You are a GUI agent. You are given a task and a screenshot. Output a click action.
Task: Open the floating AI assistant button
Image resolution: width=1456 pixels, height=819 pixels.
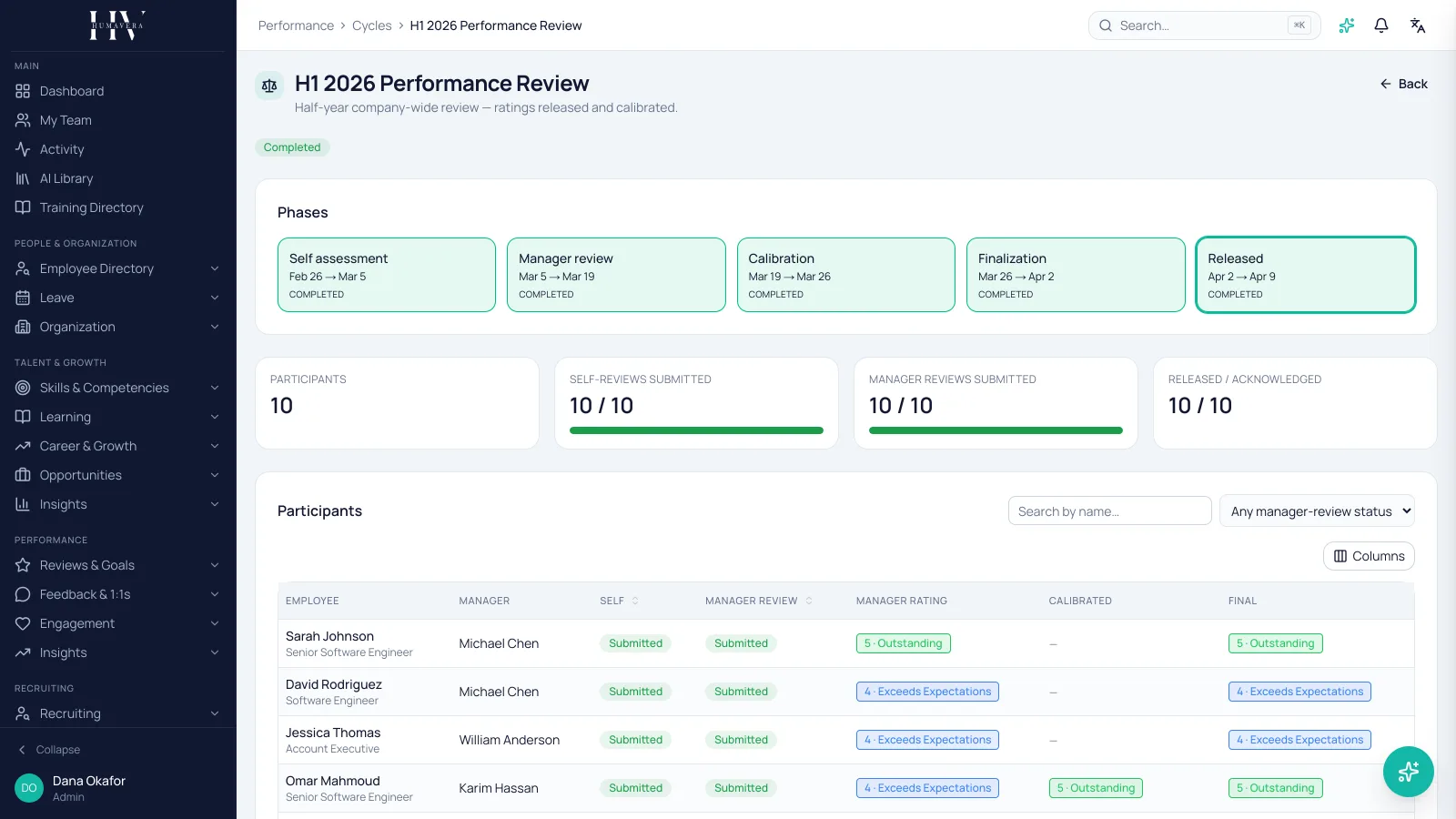coord(1409,772)
